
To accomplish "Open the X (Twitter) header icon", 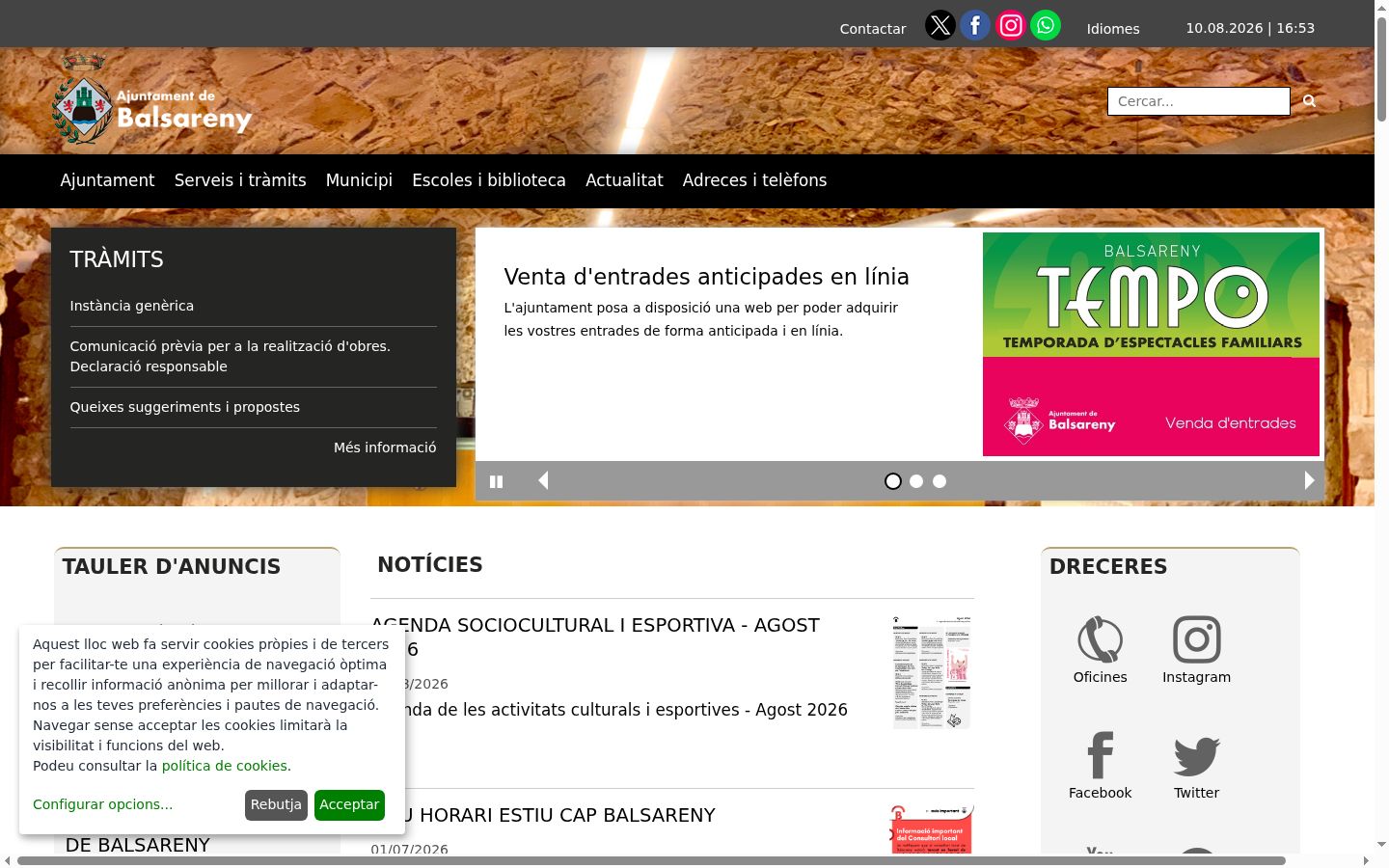I will 940,25.
